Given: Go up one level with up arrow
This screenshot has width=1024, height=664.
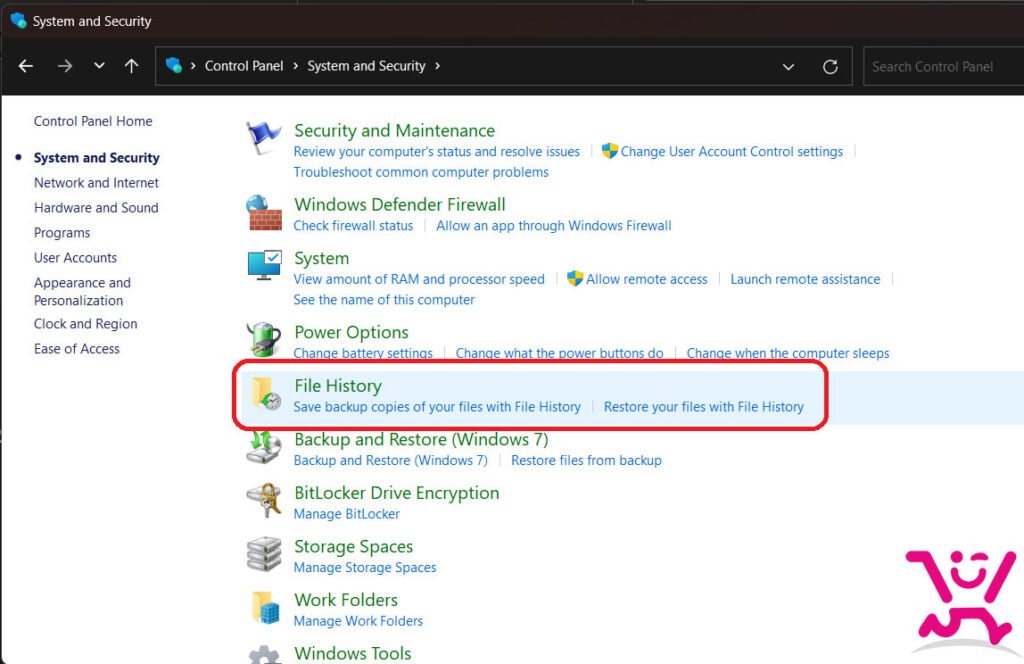Looking at the screenshot, I should pyautogui.click(x=131, y=66).
